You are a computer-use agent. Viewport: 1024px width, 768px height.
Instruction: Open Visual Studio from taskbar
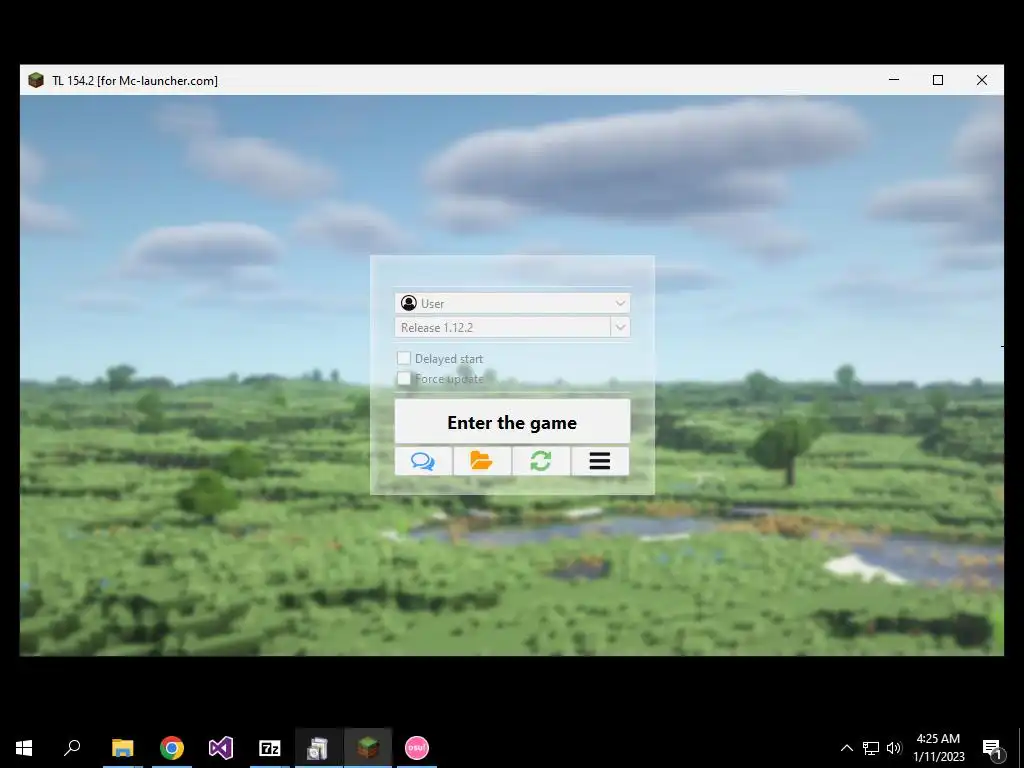[221, 748]
